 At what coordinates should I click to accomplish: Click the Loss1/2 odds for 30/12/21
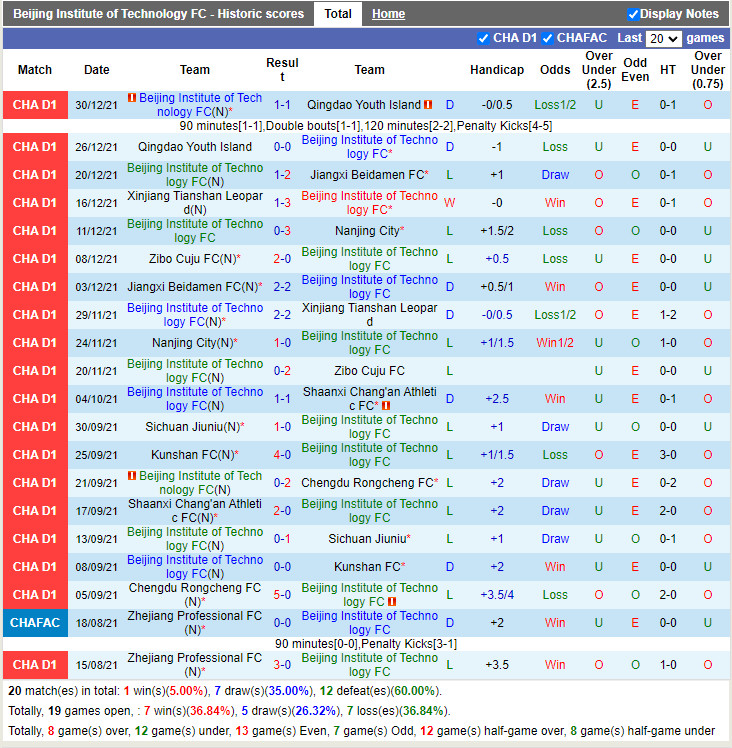tap(555, 105)
